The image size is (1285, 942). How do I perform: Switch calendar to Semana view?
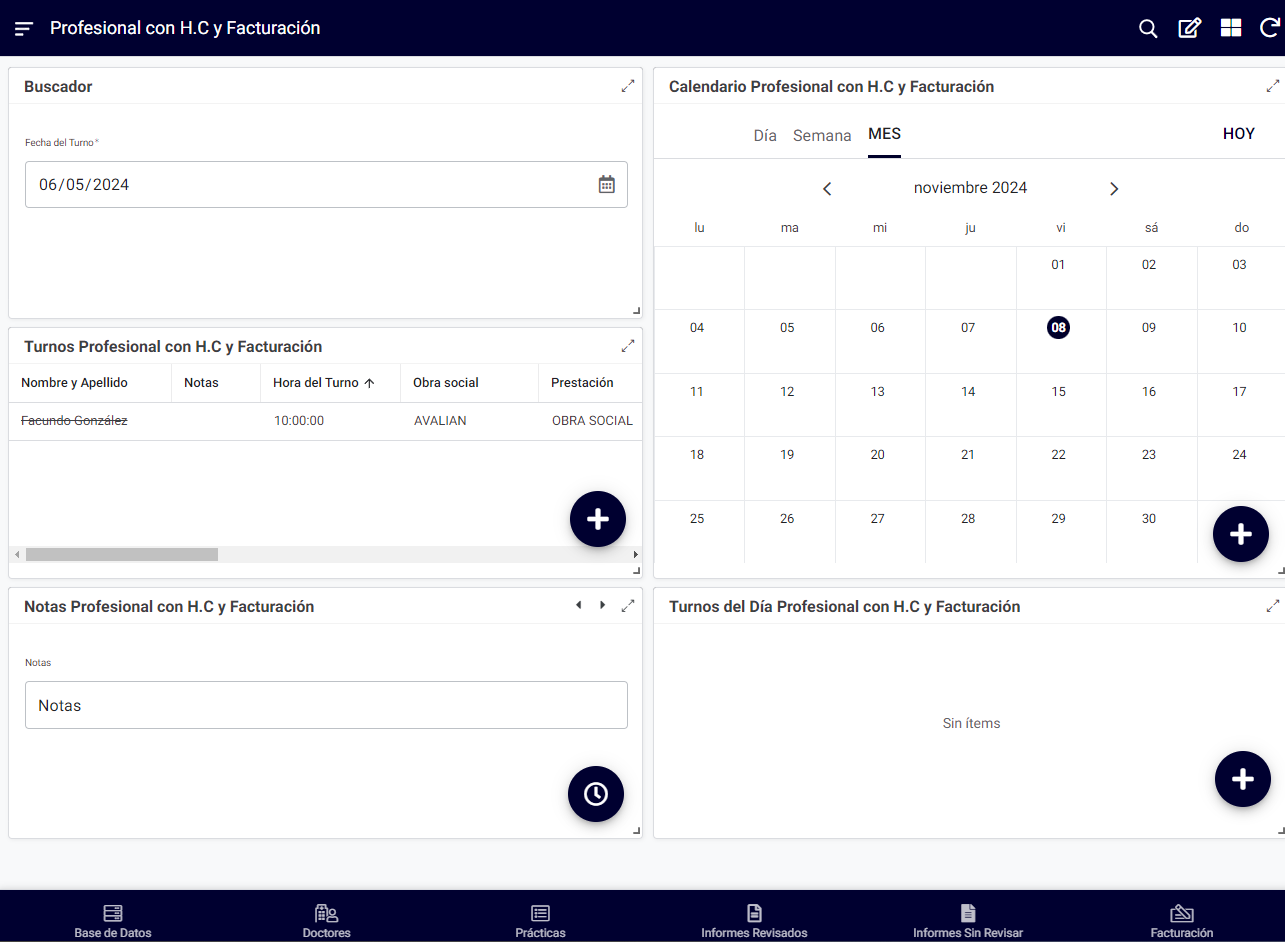(822, 135)
